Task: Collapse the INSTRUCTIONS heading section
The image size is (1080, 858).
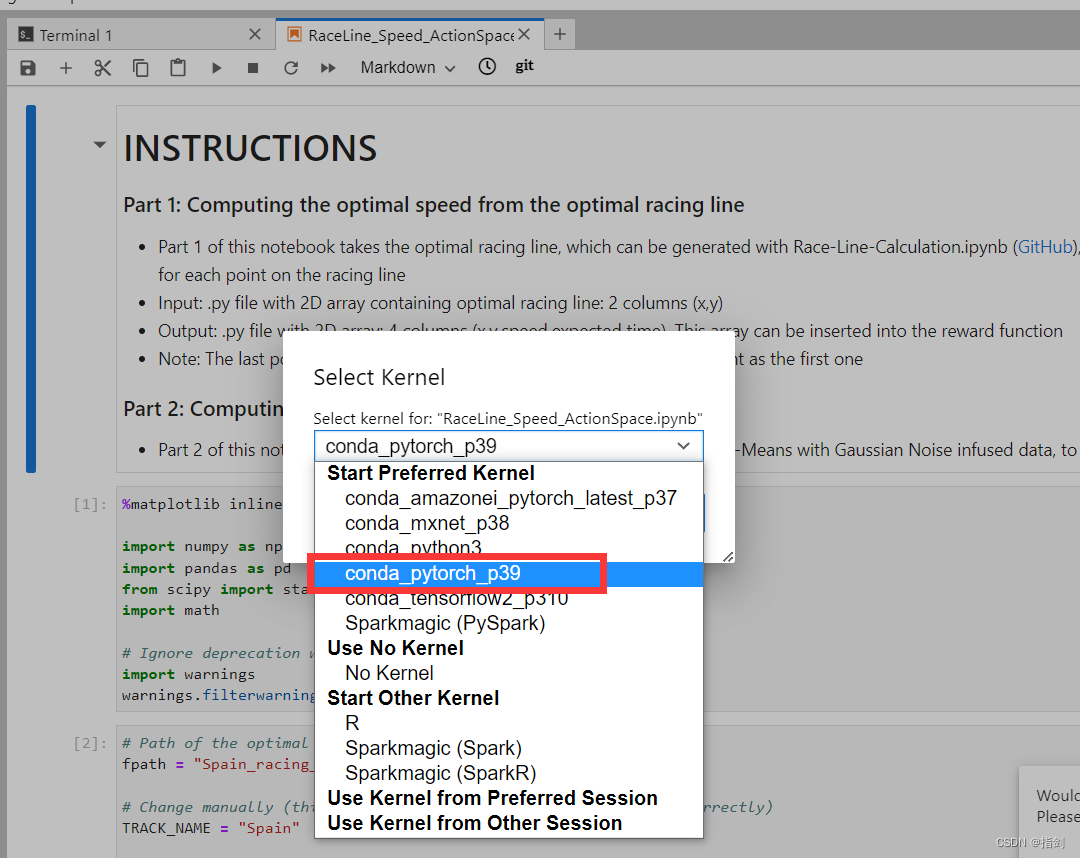Action: (x=100, y=145)
